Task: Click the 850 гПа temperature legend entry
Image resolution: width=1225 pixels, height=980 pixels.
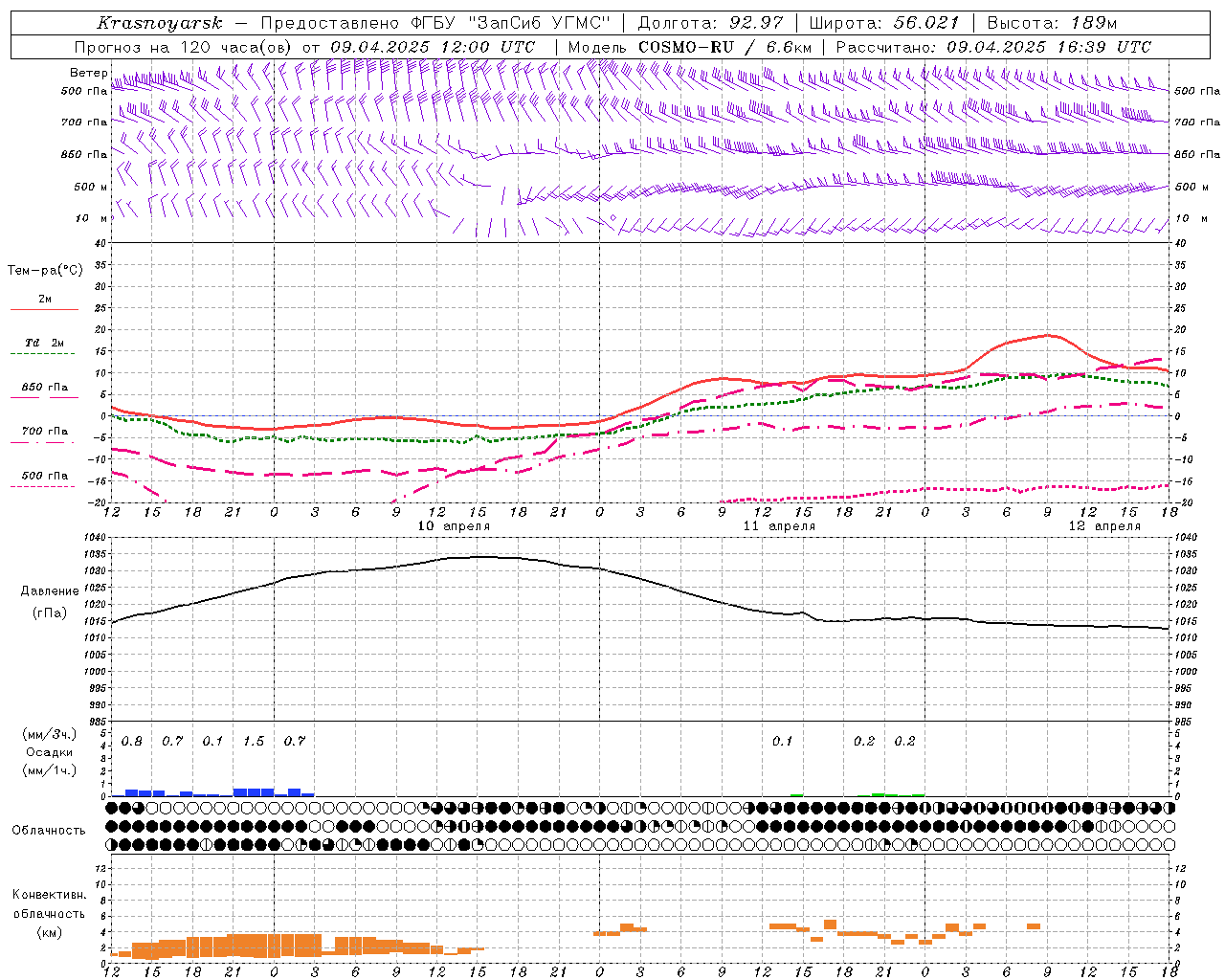Action: click(45, 391)
